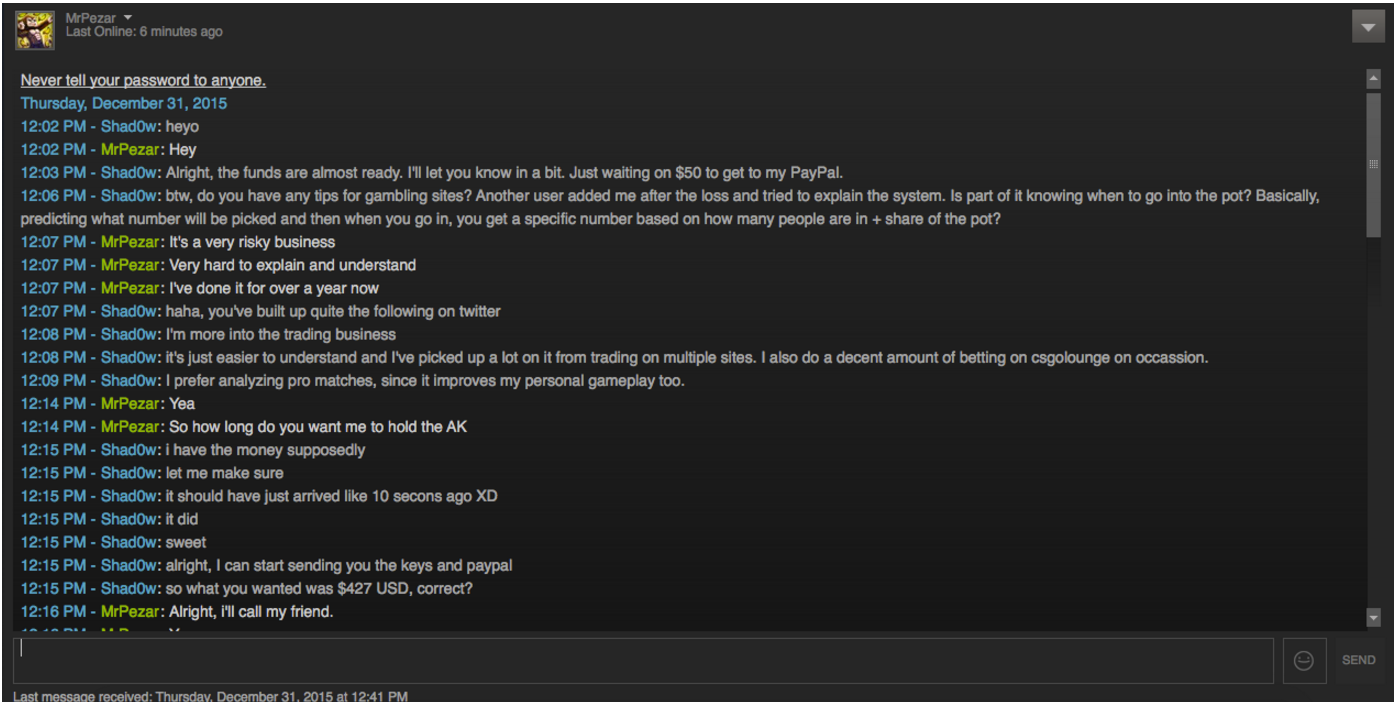Click Shad0w's name on the "heyo" message
This screenshot has height=702, width=1395.
click(129, 127)
